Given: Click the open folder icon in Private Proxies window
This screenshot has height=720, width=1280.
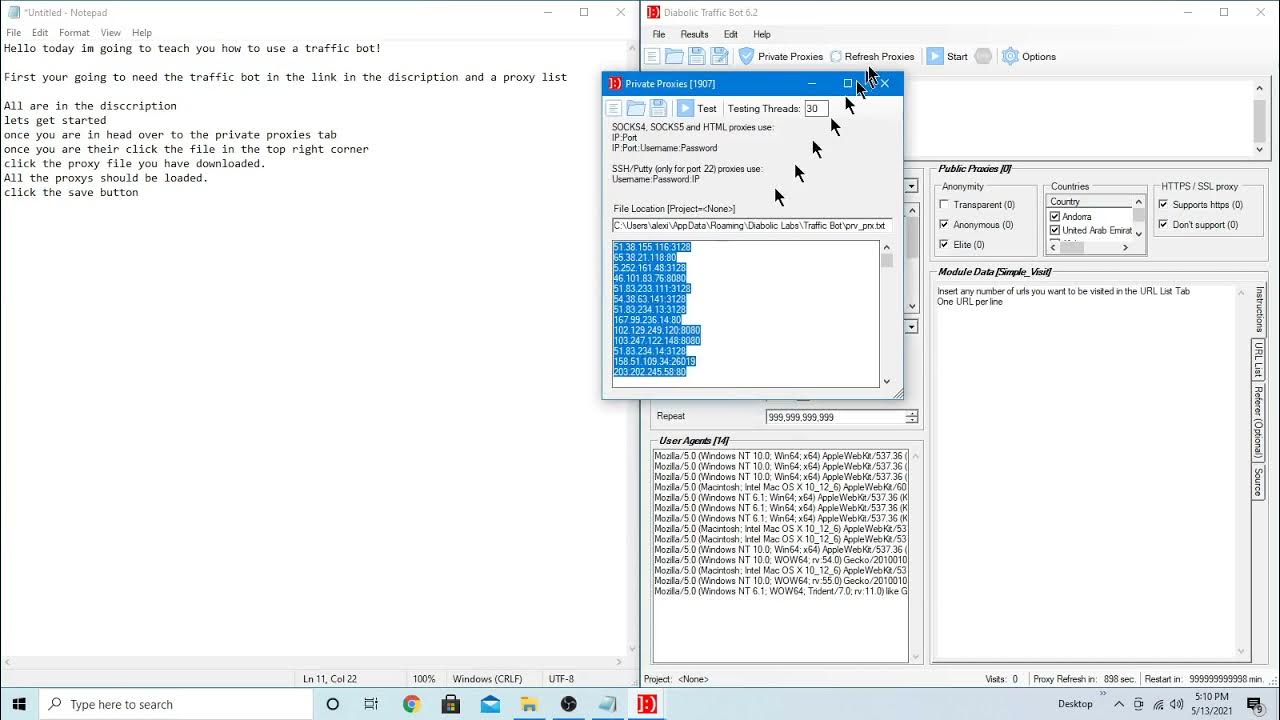Looking at the screenshot, I should click(x=636, y=108).
